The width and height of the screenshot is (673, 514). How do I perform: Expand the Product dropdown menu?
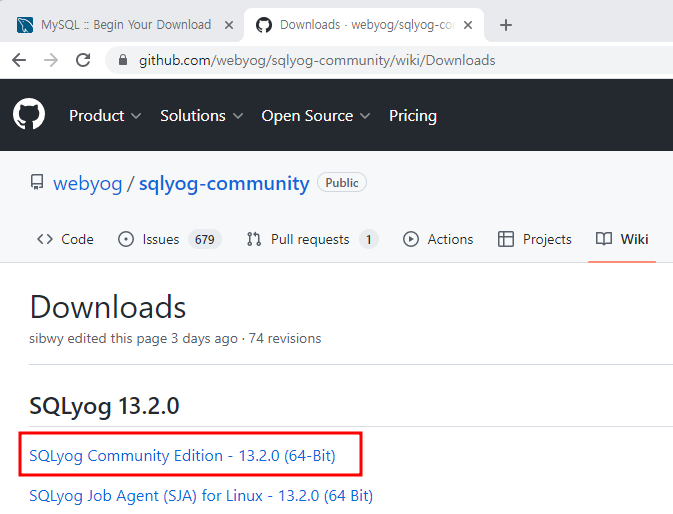click(105, 116)
